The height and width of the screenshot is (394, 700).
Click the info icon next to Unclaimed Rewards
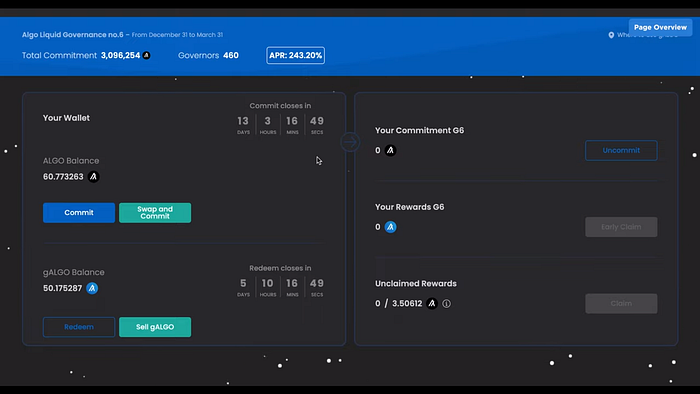[x=446, y=303]
